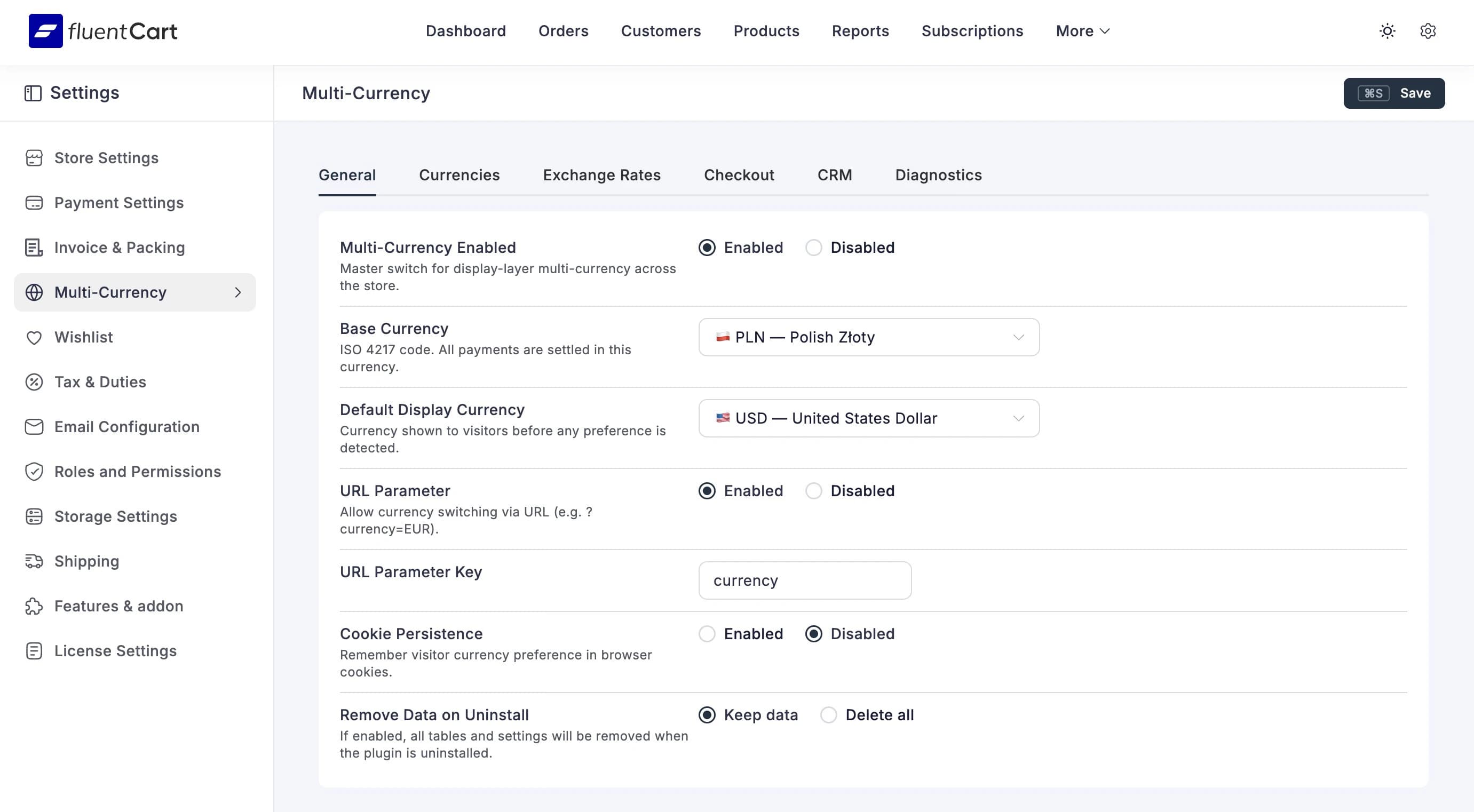Open Wishlist settings via heart icon

click(x=34, y=337)
